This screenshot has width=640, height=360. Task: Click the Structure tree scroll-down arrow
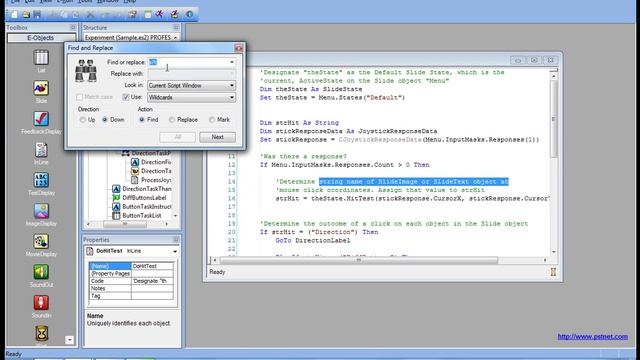(x=175, y=216)
